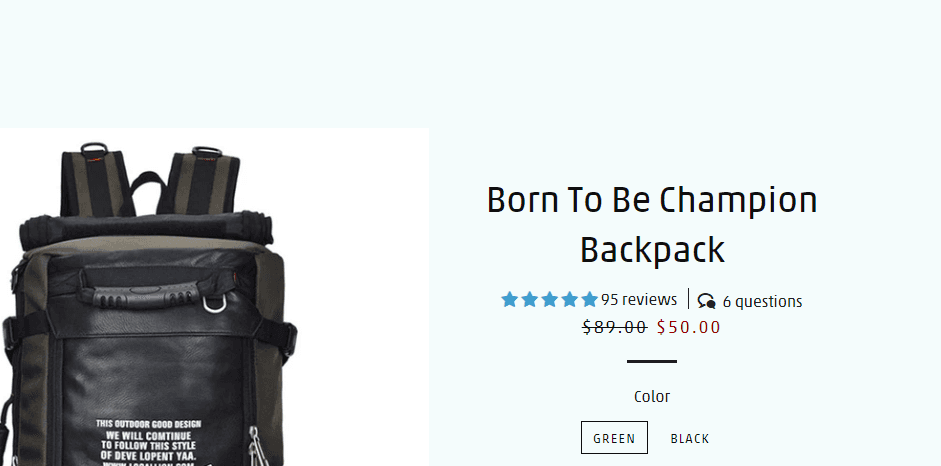
Task: Click the short black divider line under the price
Action: pyautogui.click(x=652, y=362)
